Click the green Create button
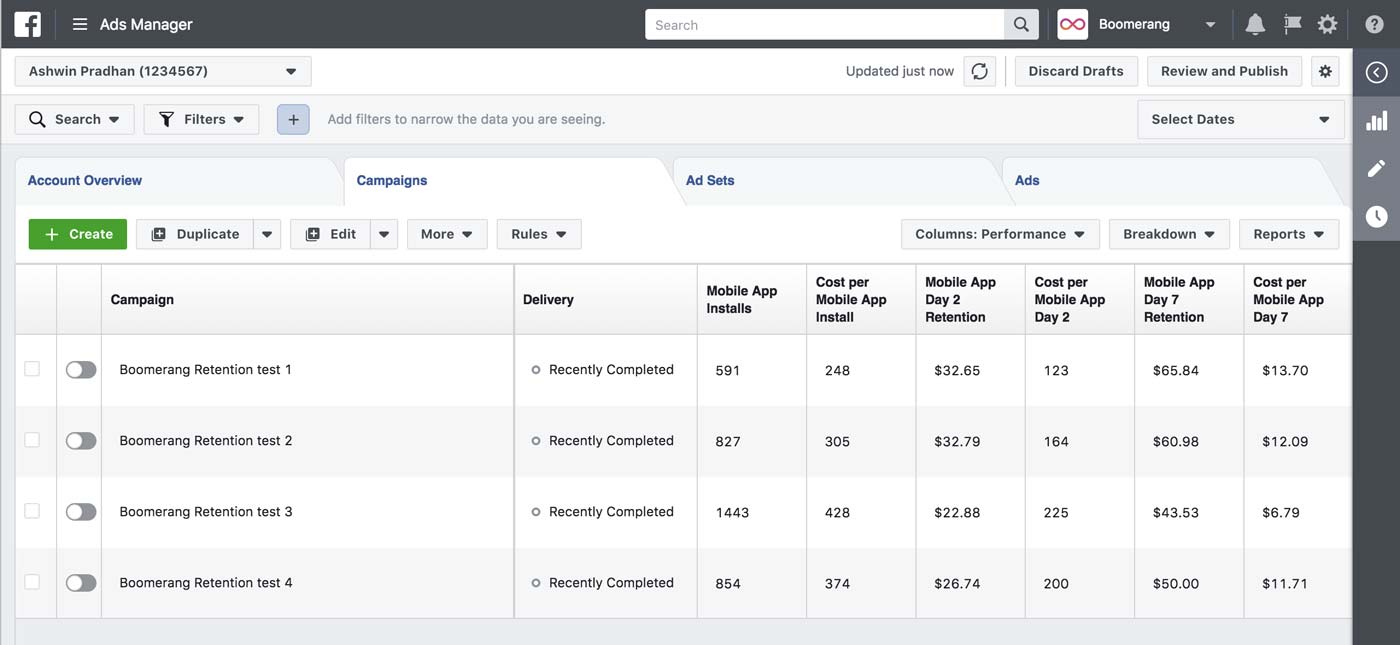1400x645 pixels. [x=78, y=234]
